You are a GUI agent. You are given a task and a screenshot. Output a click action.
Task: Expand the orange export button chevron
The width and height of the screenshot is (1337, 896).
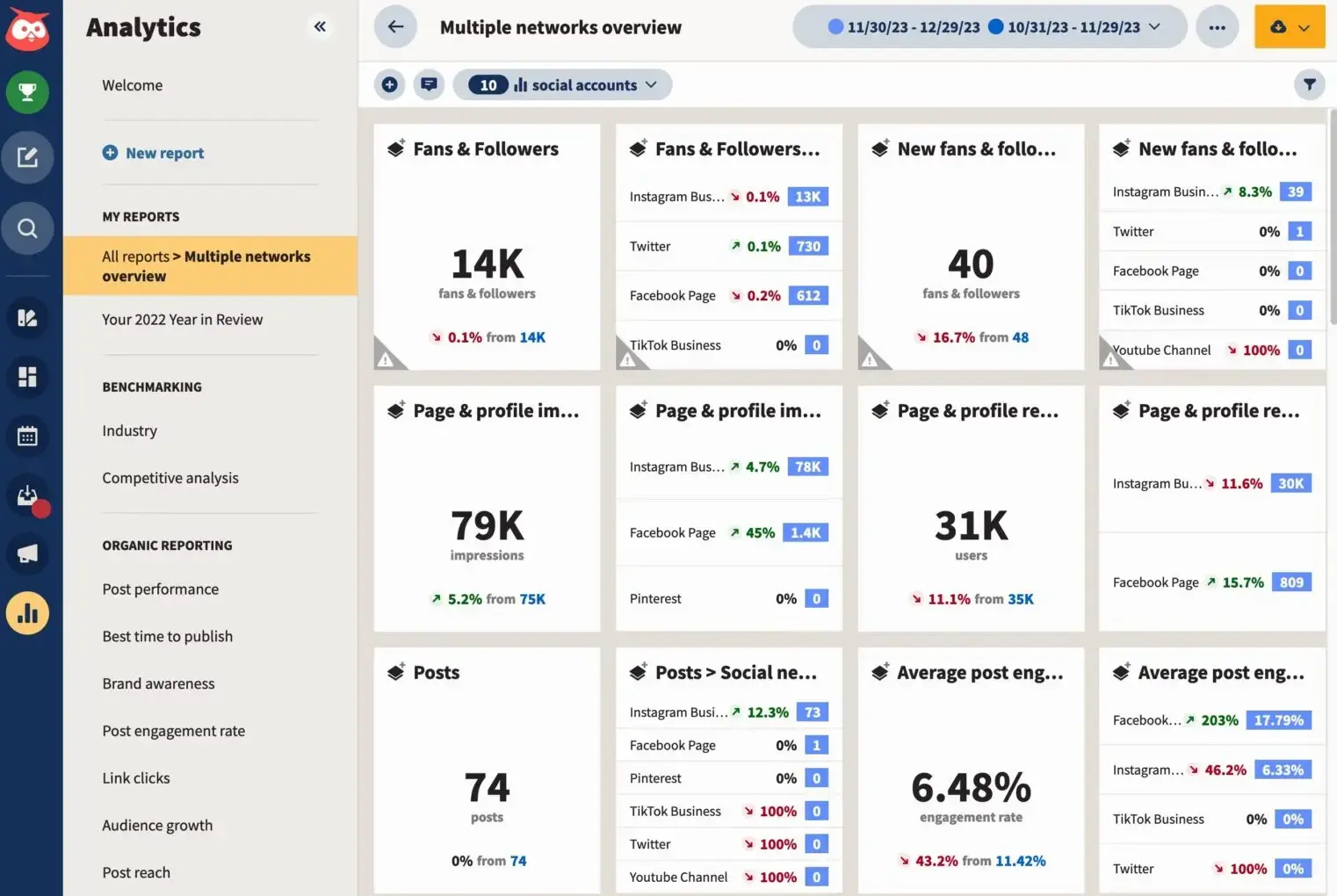[x=1304, y=26]
